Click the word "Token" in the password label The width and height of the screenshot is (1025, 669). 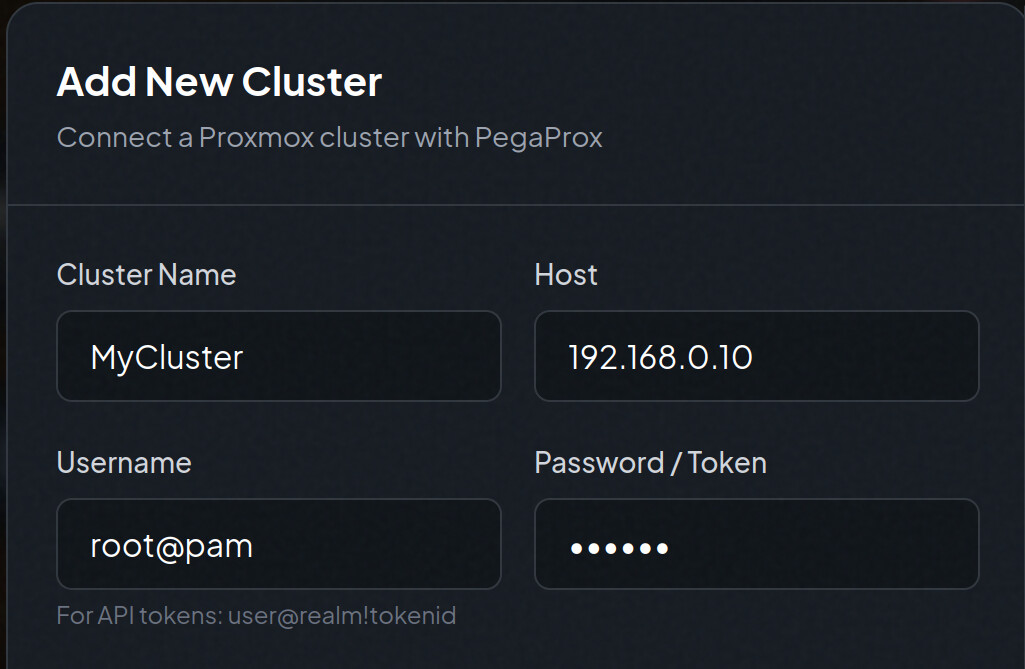tap(727, 463)
